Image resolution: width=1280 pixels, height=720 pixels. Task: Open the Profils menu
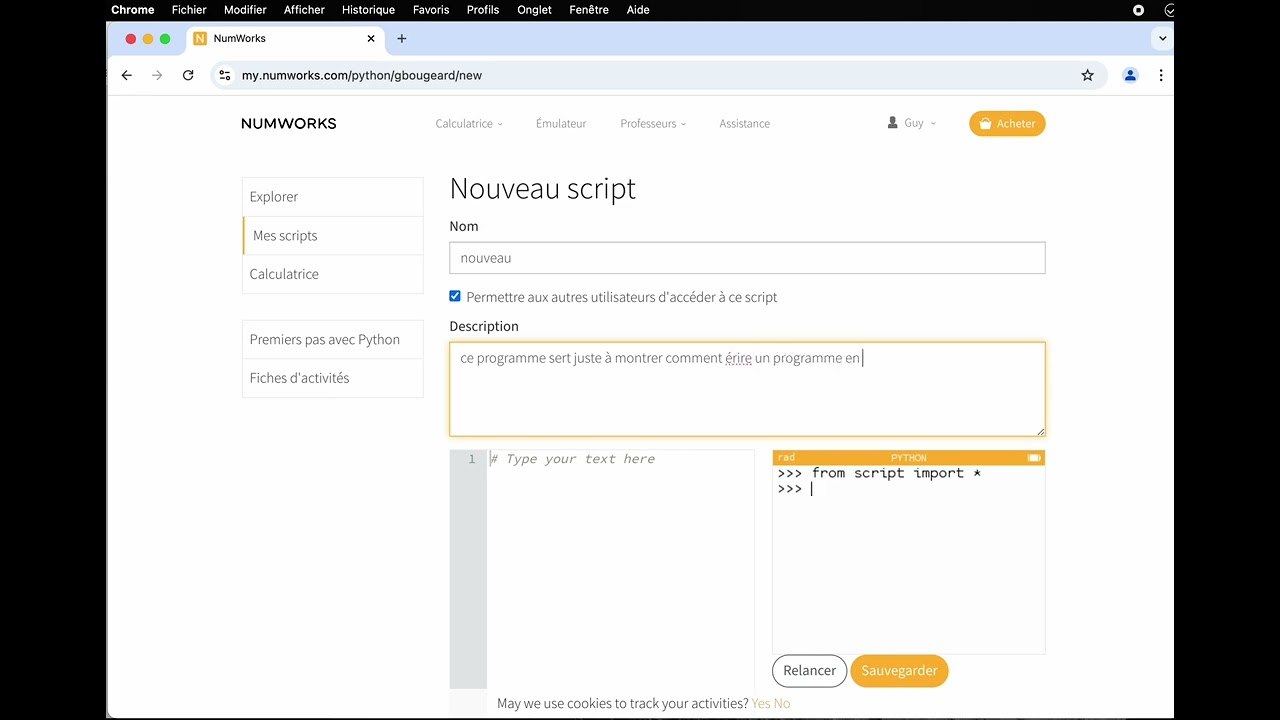[x=483, y=10]
